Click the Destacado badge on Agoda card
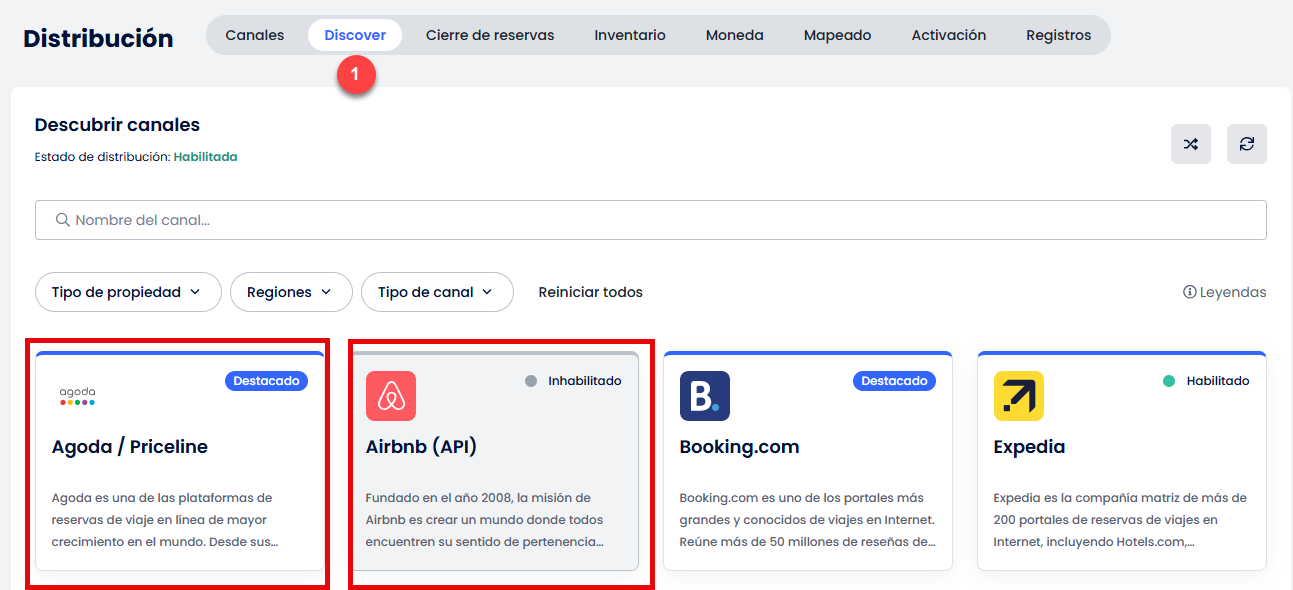This screenshot has height=590, width=1293. click(x=266, y=381)
